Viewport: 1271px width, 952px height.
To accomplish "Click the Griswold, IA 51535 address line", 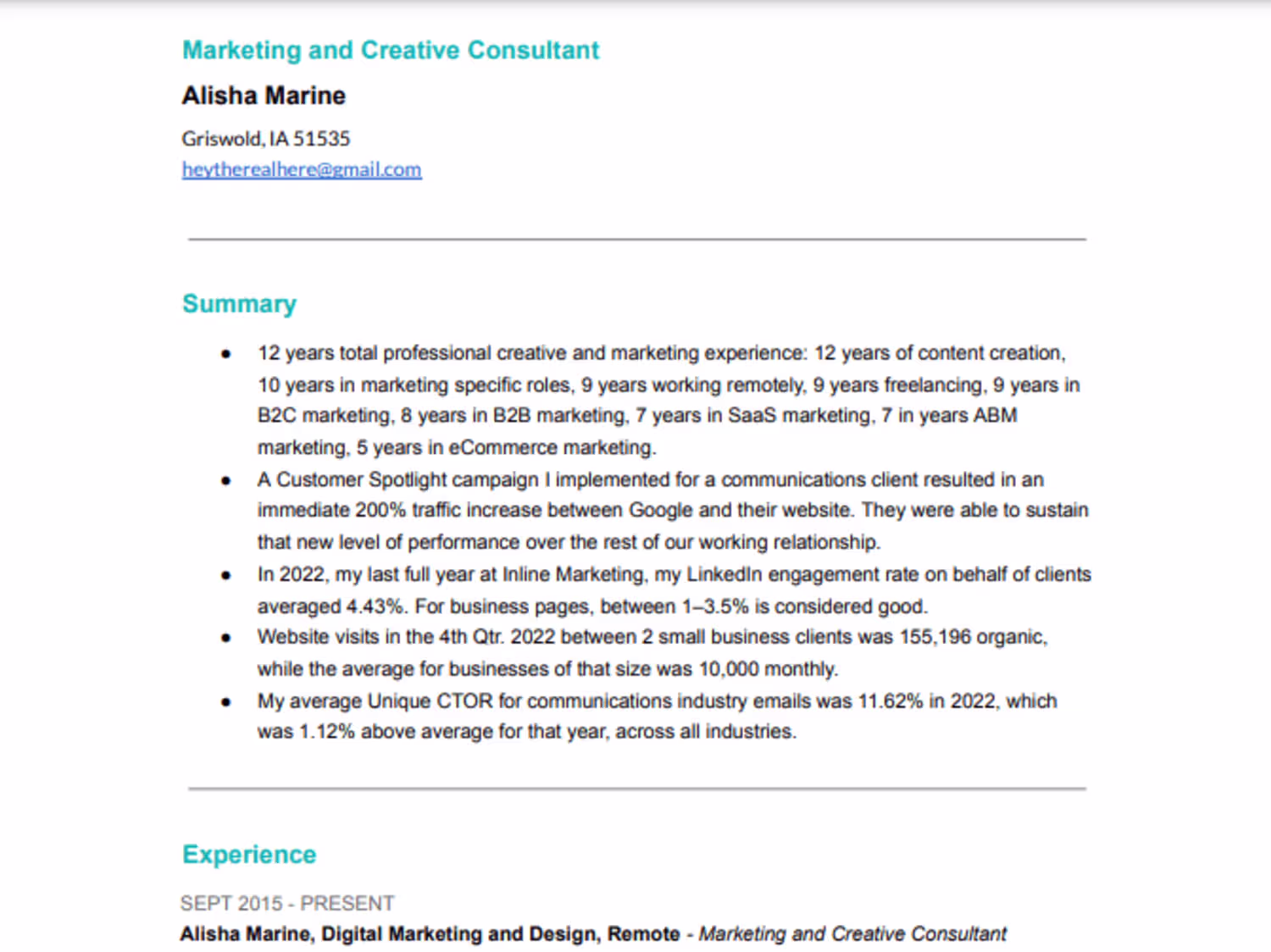I will (x=265, y=138).
